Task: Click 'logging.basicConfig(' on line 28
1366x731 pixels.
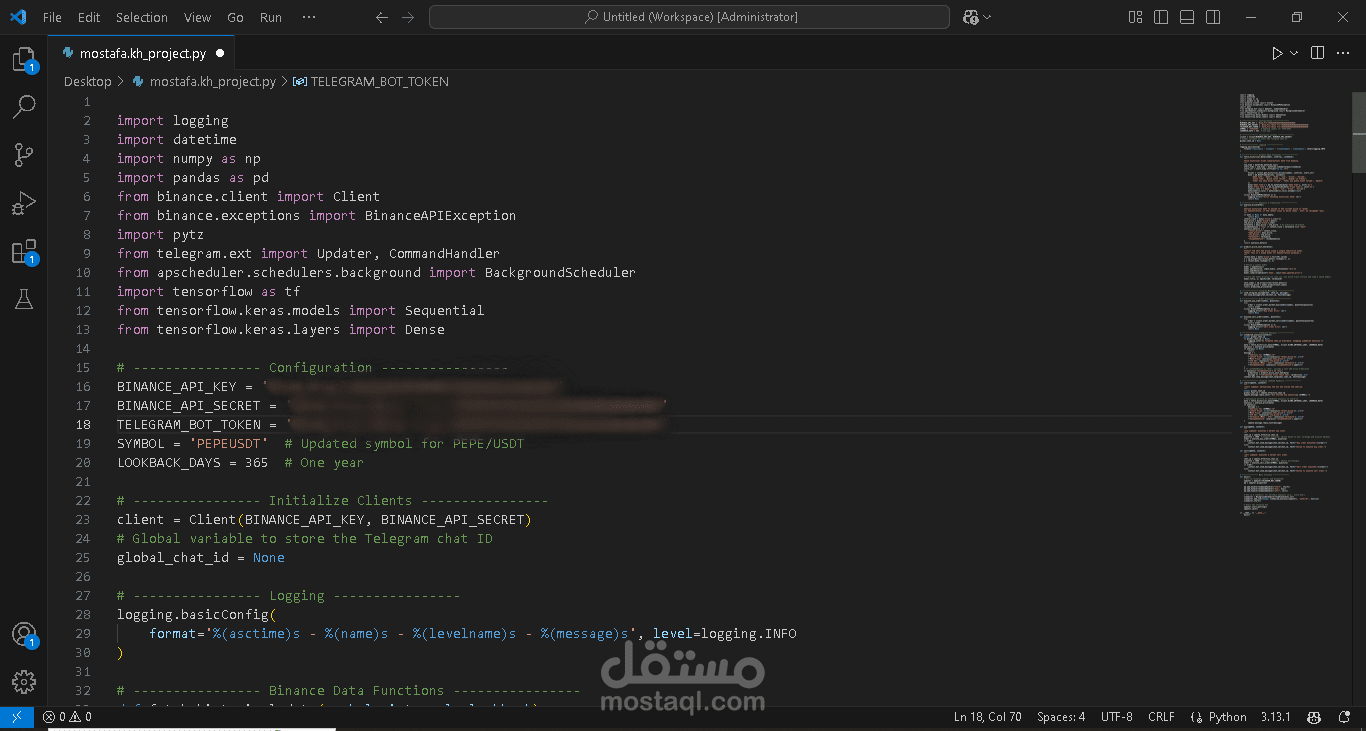Action: click(197, 614)
